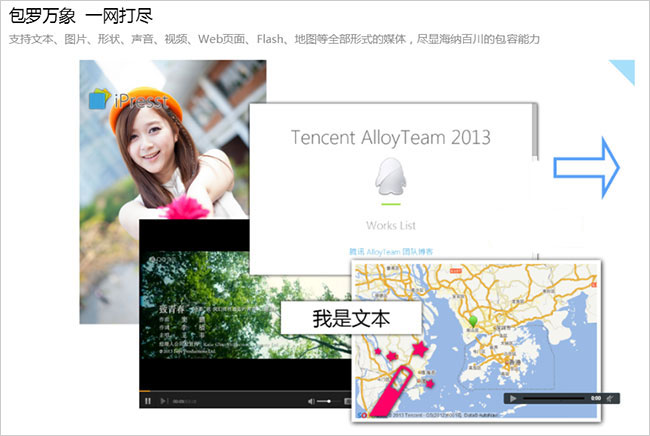Adjust the video volume slider

point(325,401)
